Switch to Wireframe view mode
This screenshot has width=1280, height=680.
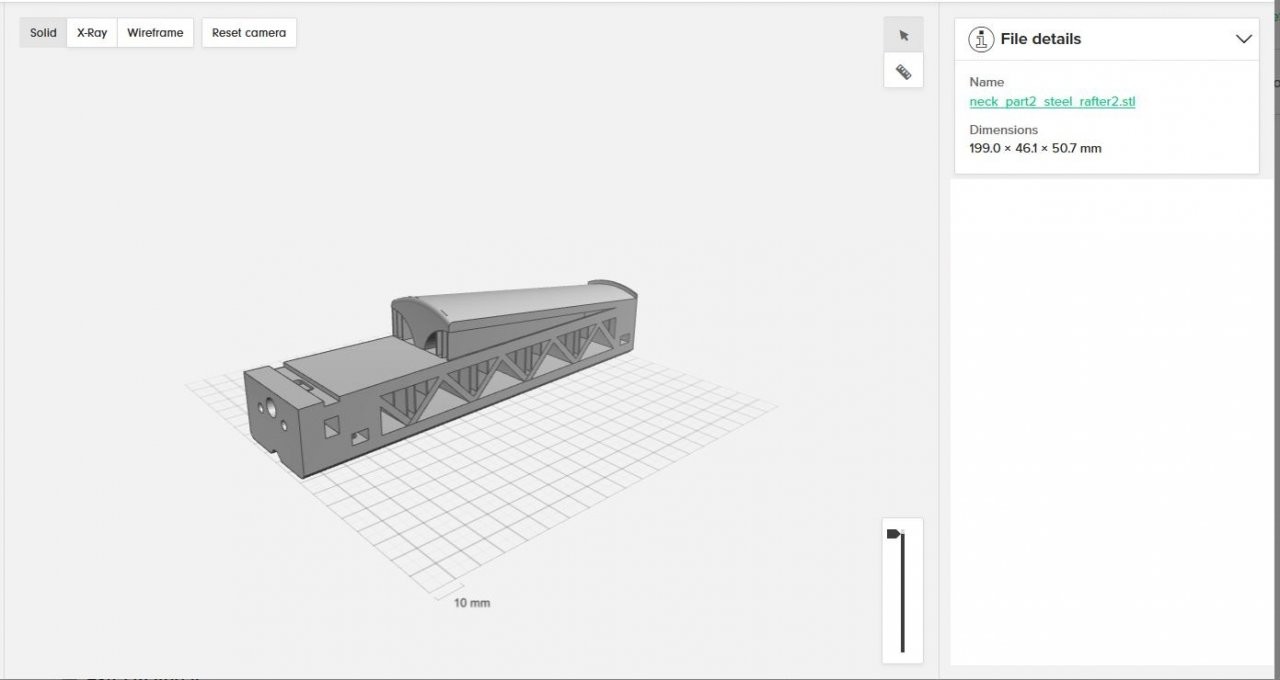(x=155, y=33)
